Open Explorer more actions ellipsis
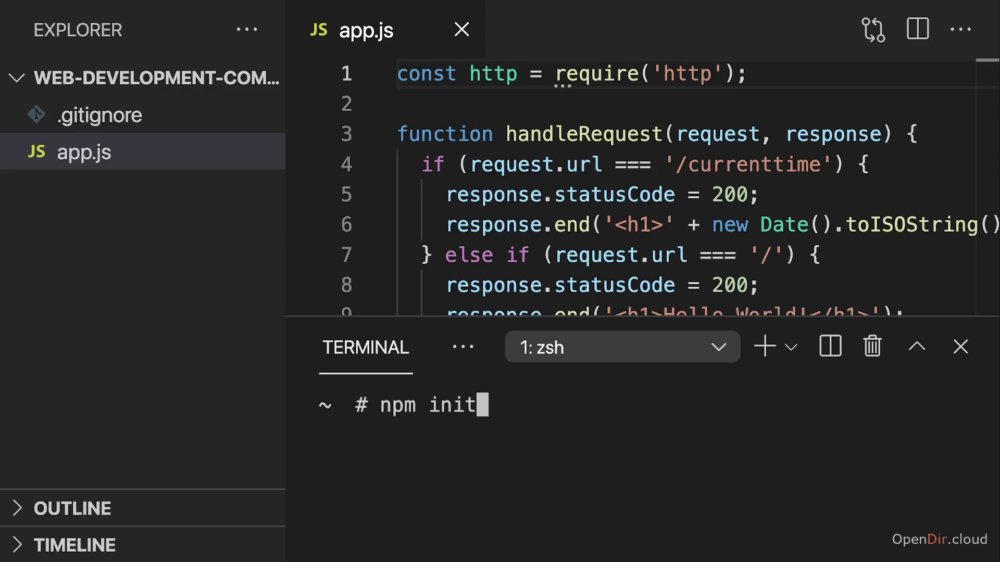 247,29
